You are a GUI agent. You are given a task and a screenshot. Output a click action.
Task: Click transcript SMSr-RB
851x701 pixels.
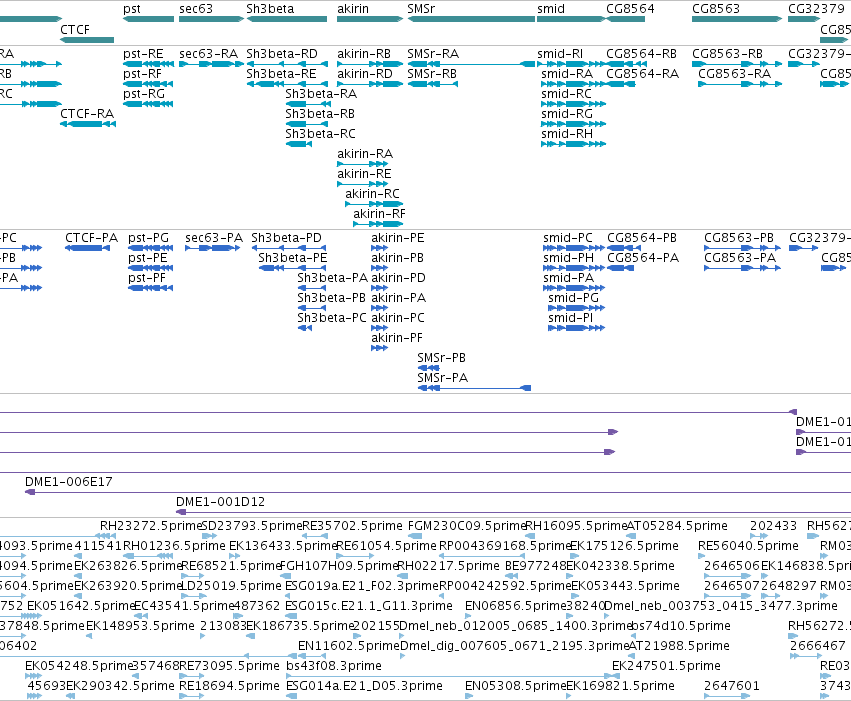(x=432, y=74)
